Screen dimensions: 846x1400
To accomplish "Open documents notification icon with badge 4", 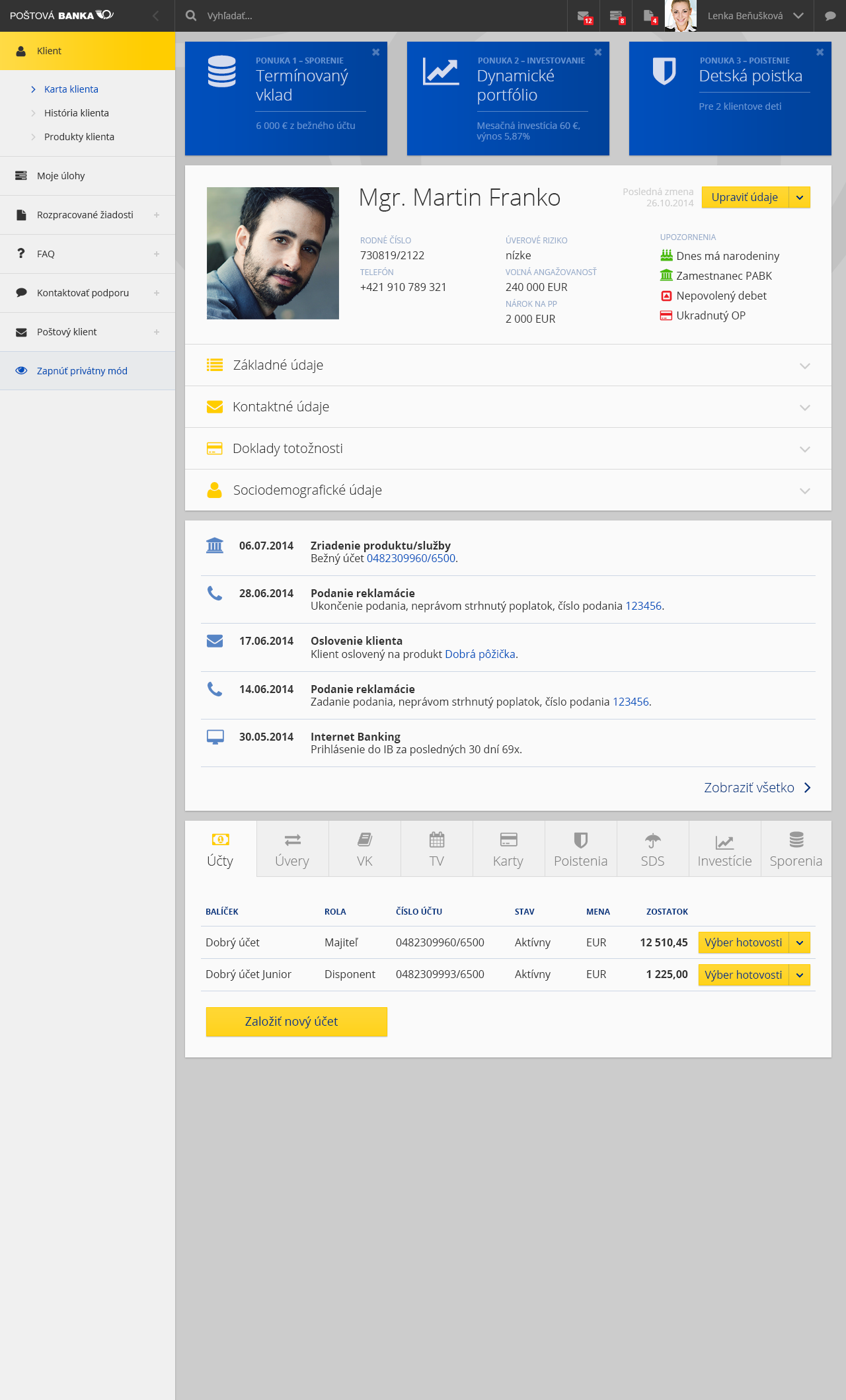I will click(649, 16).
